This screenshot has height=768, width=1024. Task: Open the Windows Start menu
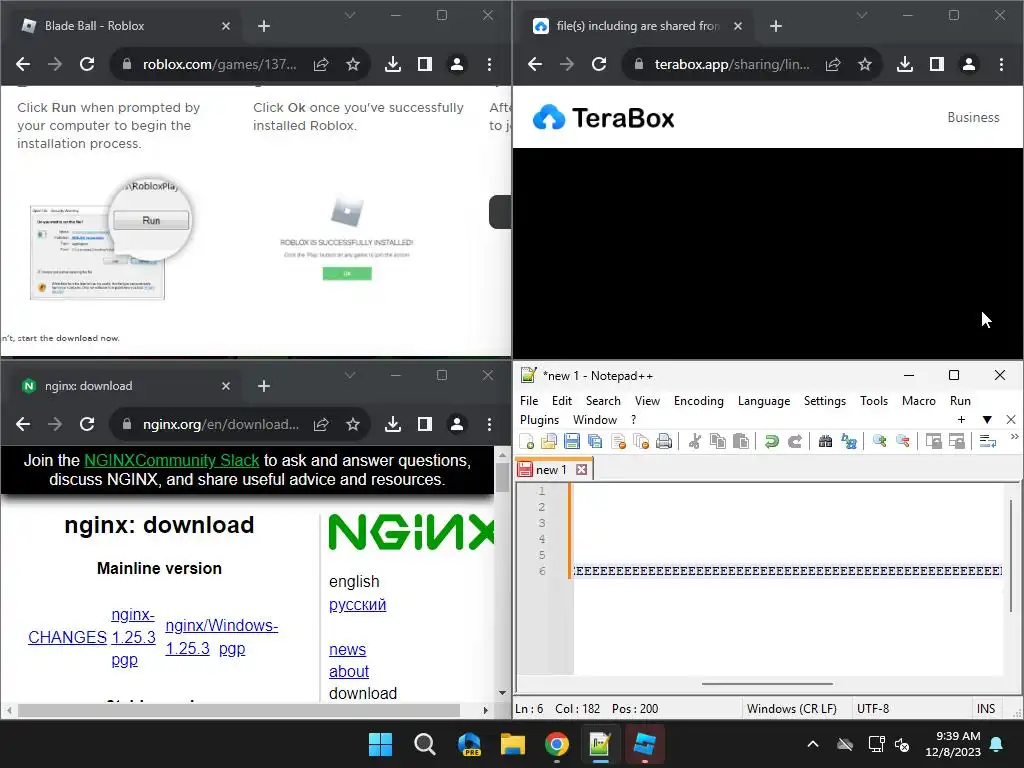tap(380, 744)
